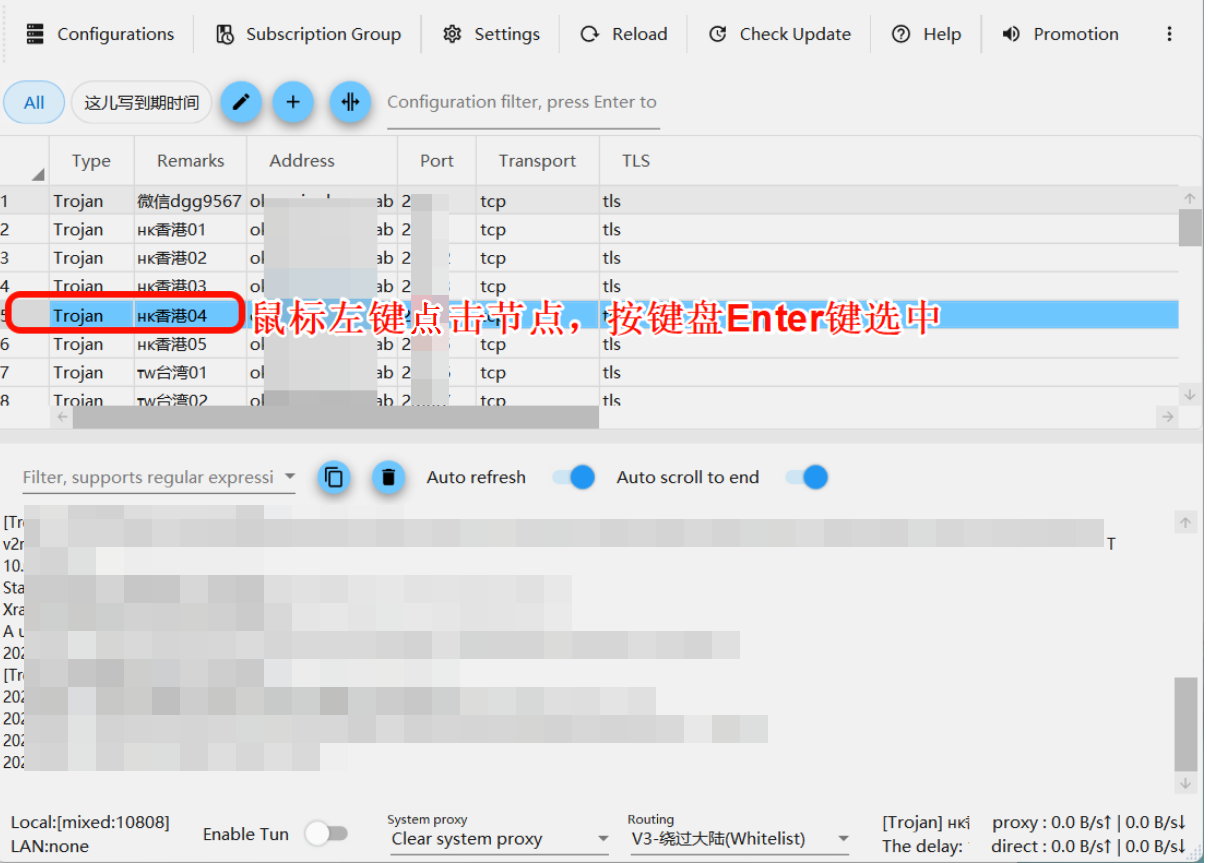The height and width of the screenshot is (863, 1208).
Task: Expand the System proxy dropdown
Action: point(603,839)
